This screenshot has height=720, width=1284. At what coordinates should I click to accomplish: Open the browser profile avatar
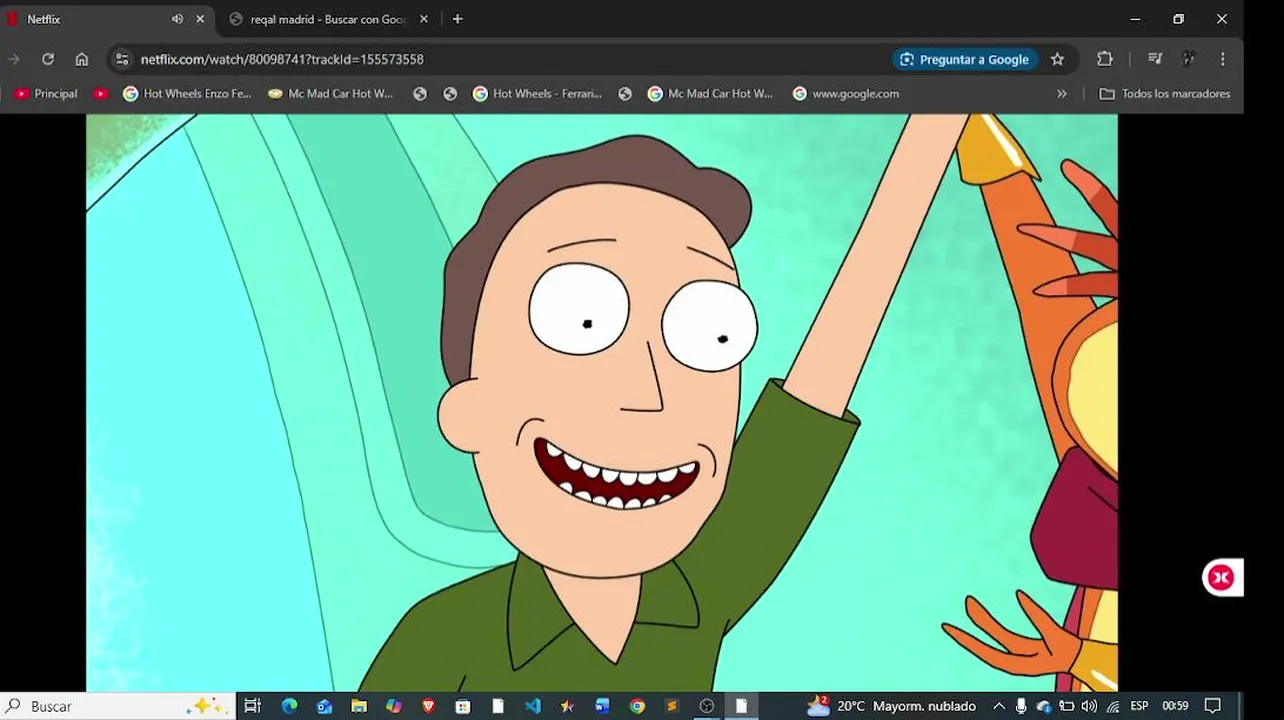1188,59
